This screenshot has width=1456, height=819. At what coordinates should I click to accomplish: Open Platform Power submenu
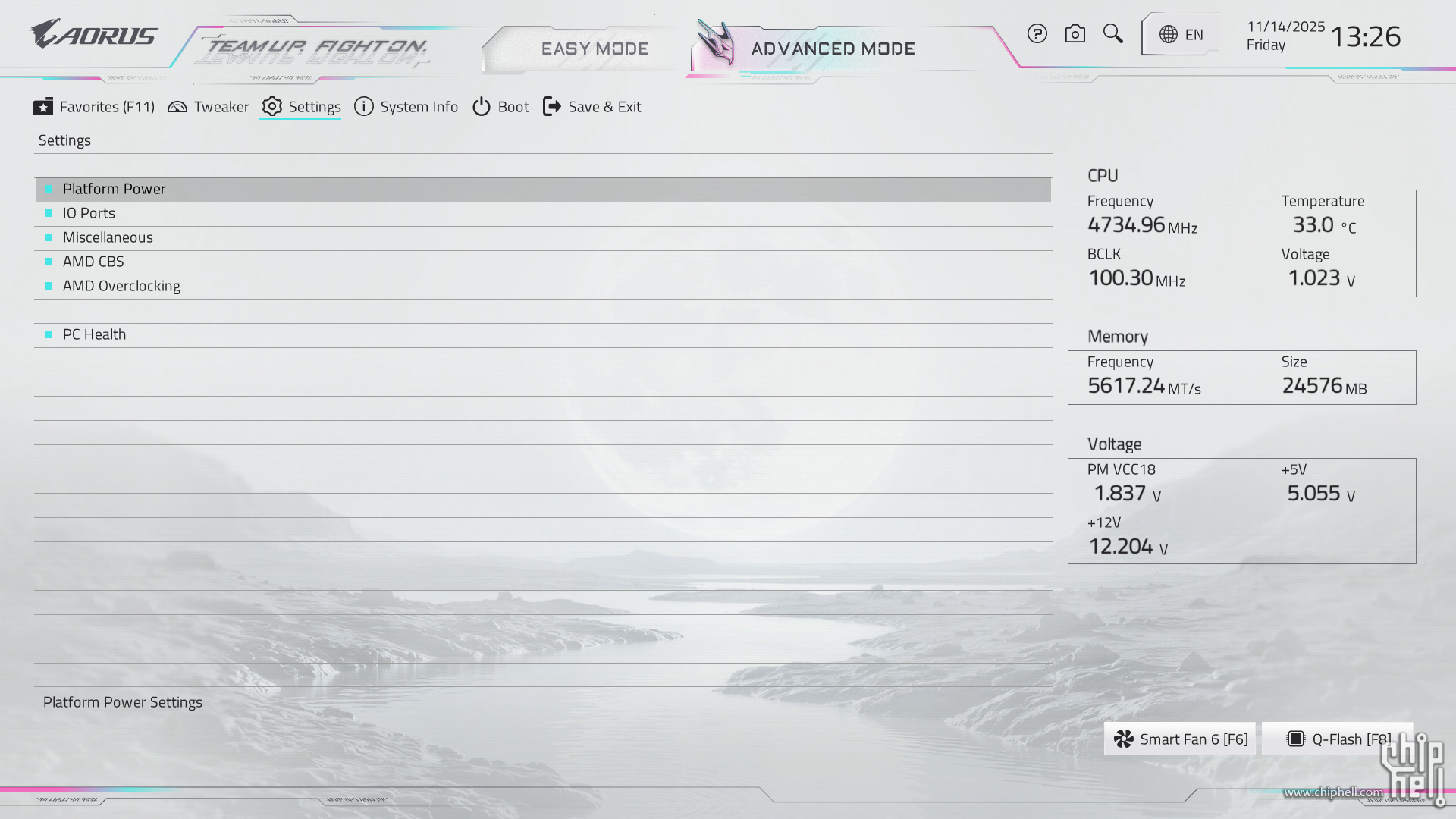(115, 189)
